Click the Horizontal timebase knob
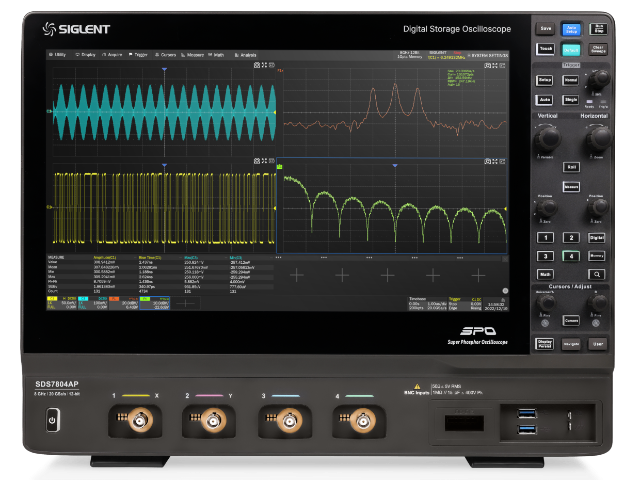The height and width of the screenshot is (480, 640). point(599,138)
